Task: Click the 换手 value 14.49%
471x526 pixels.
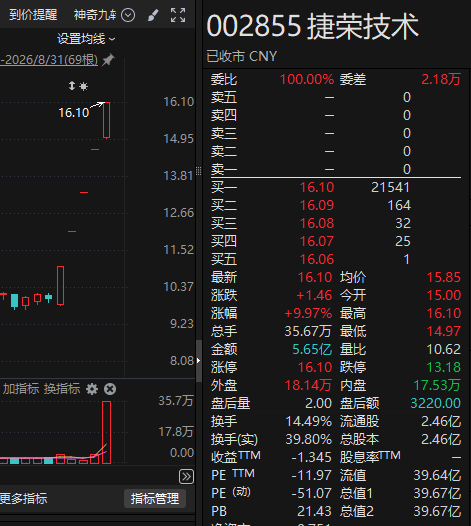Action: tap(309, 421)
